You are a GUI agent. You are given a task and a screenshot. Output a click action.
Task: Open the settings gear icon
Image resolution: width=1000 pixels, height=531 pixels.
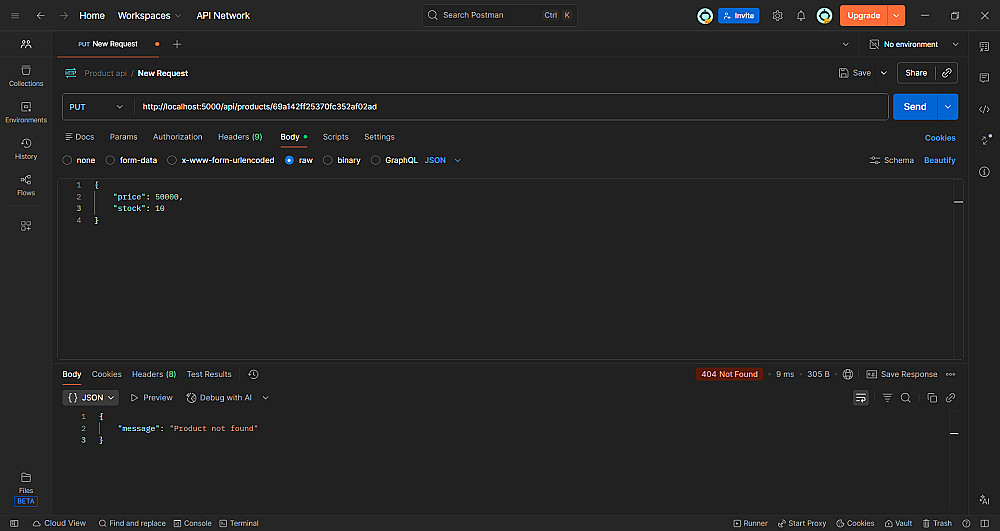pos(777,16)
